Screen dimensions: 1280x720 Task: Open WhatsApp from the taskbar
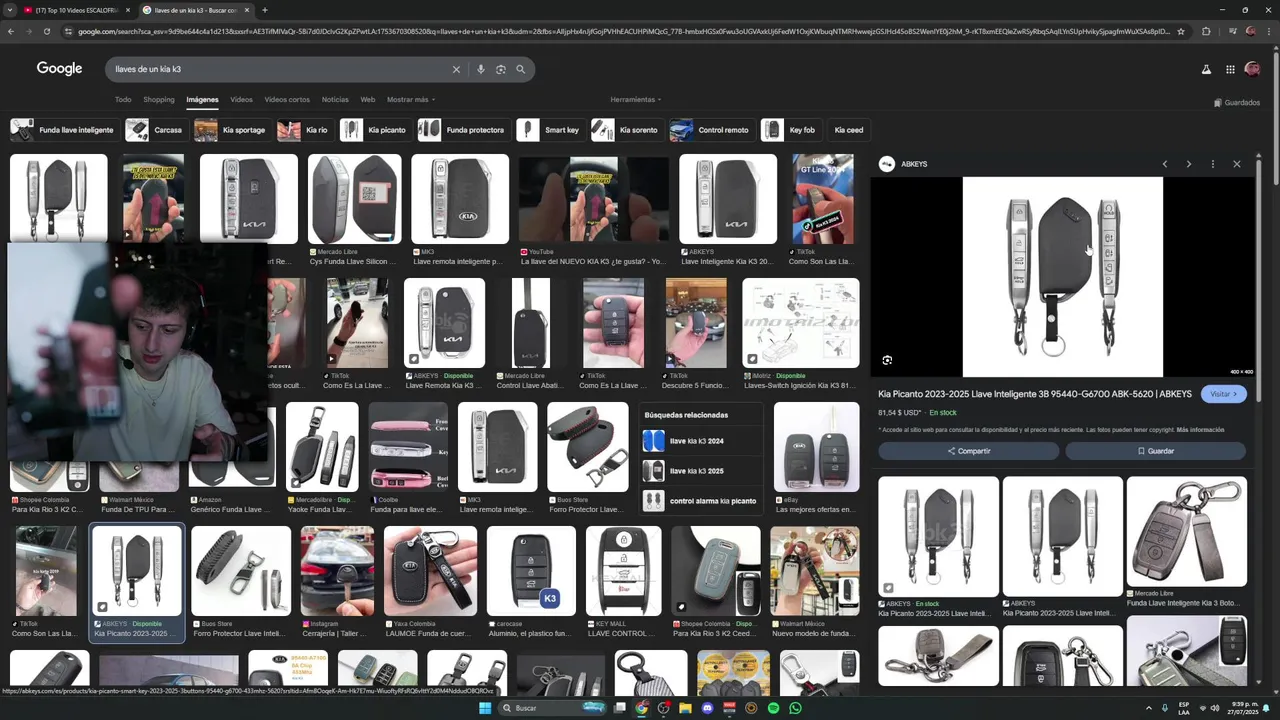pos(795,708)
